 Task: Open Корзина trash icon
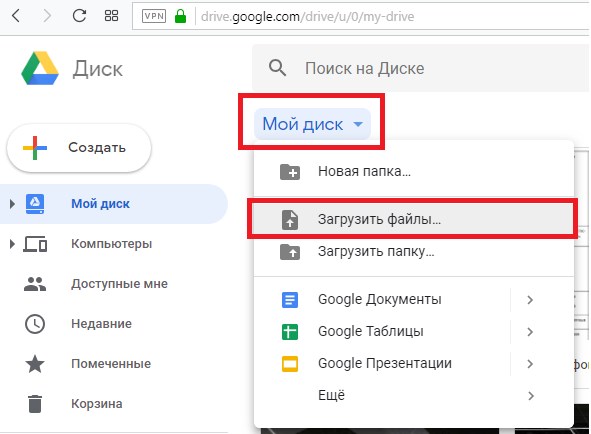(35, 404)
